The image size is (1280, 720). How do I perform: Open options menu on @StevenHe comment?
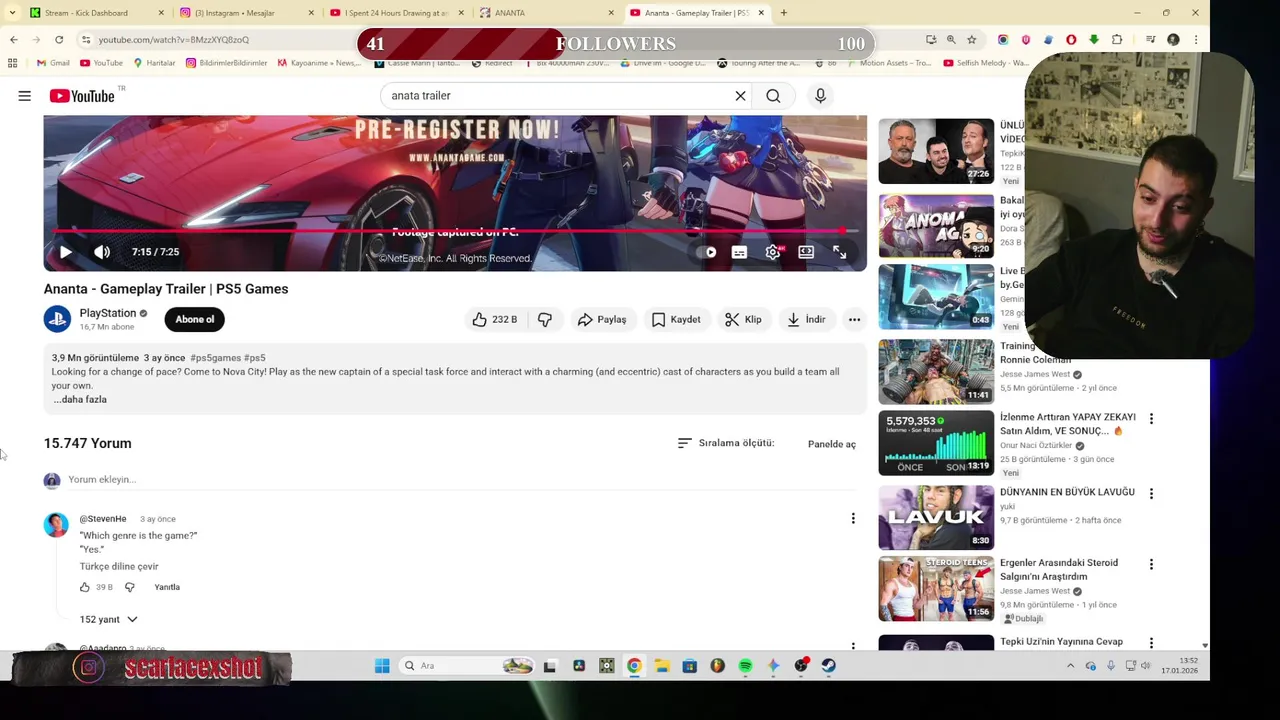coord(853,518)
